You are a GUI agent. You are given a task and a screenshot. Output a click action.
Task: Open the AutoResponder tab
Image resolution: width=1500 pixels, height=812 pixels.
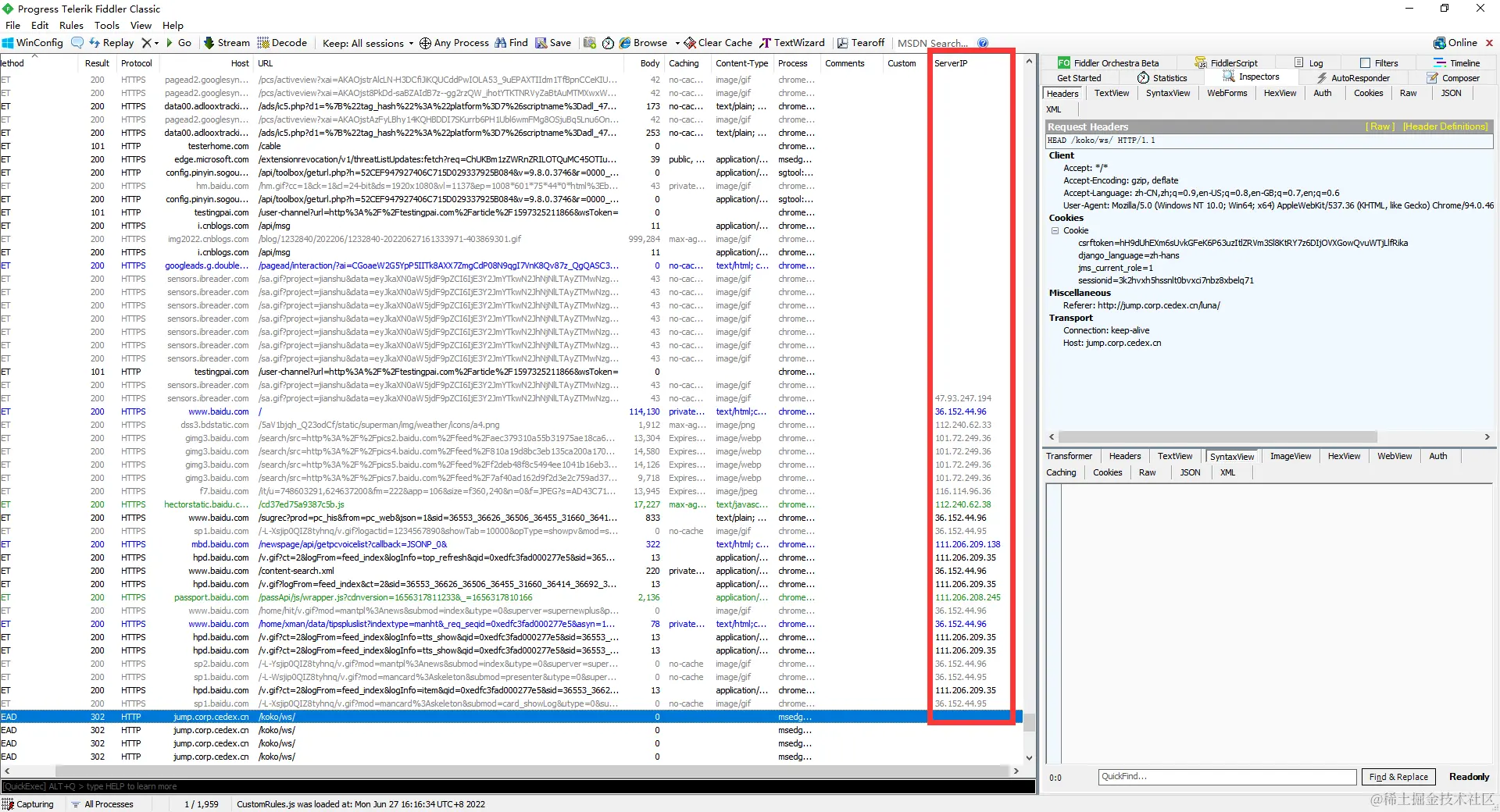click(x=1353, y=78)
